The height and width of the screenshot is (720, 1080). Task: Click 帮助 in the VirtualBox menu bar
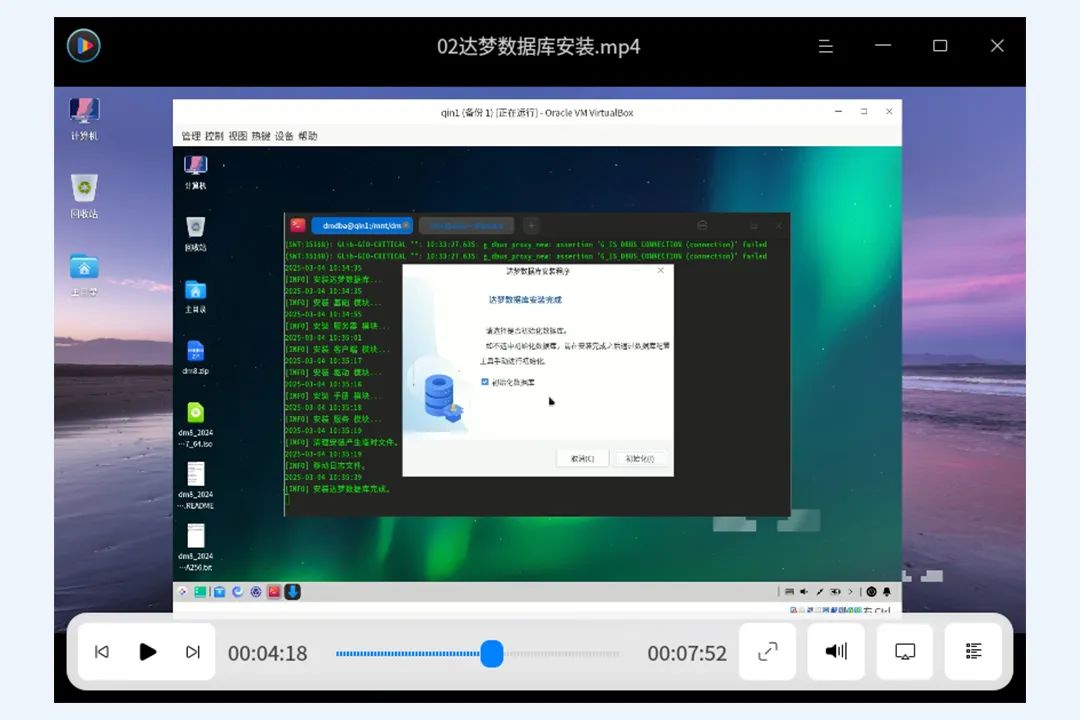point(308,136)
